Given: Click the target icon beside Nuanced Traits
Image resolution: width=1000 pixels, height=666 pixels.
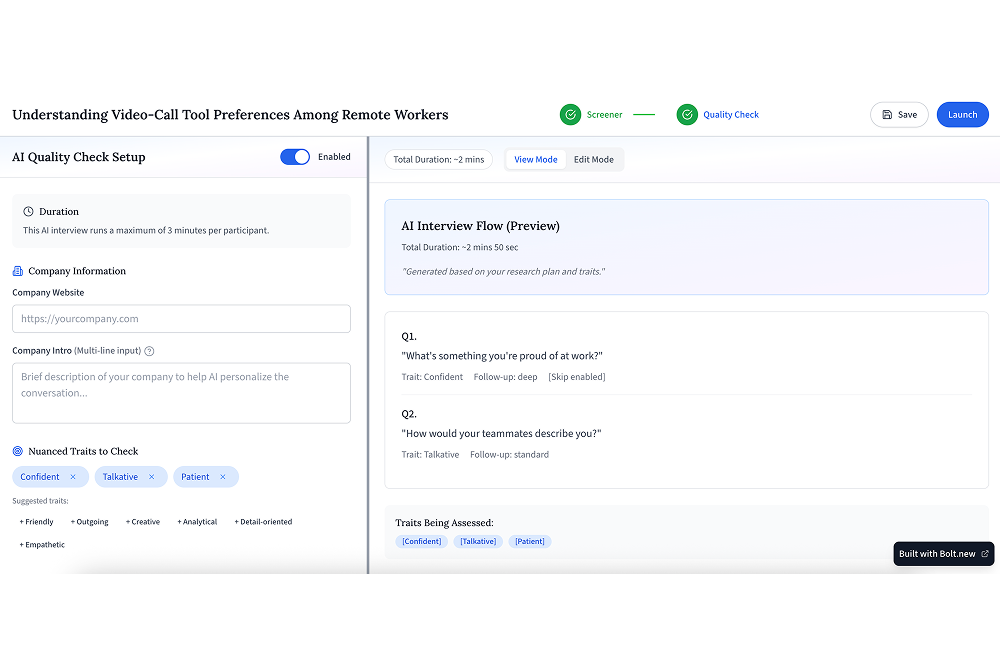Looking at the screenshot, I should [x=18, y=452].
